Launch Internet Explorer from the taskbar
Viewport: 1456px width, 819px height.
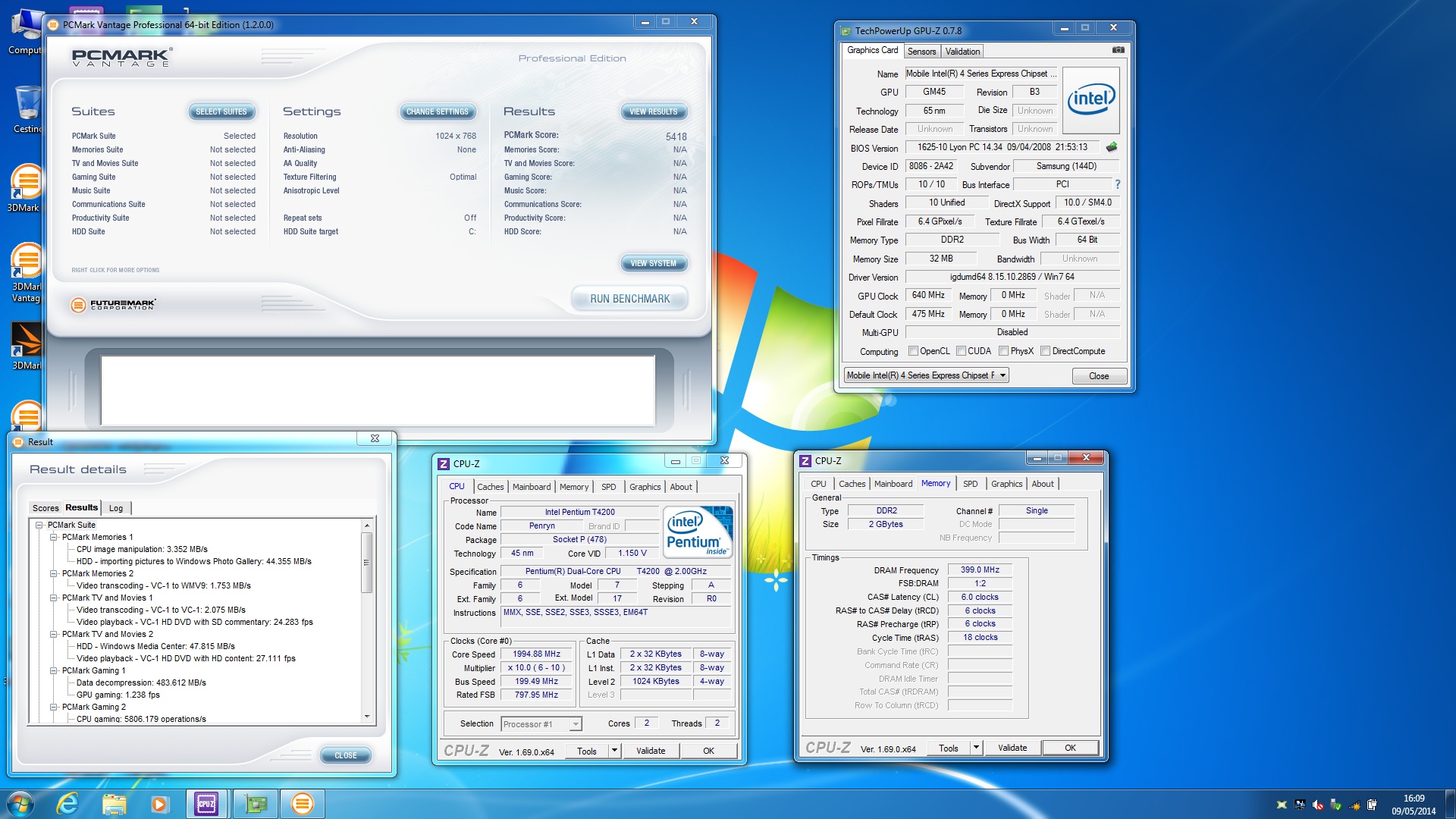[x=67, y=804]
